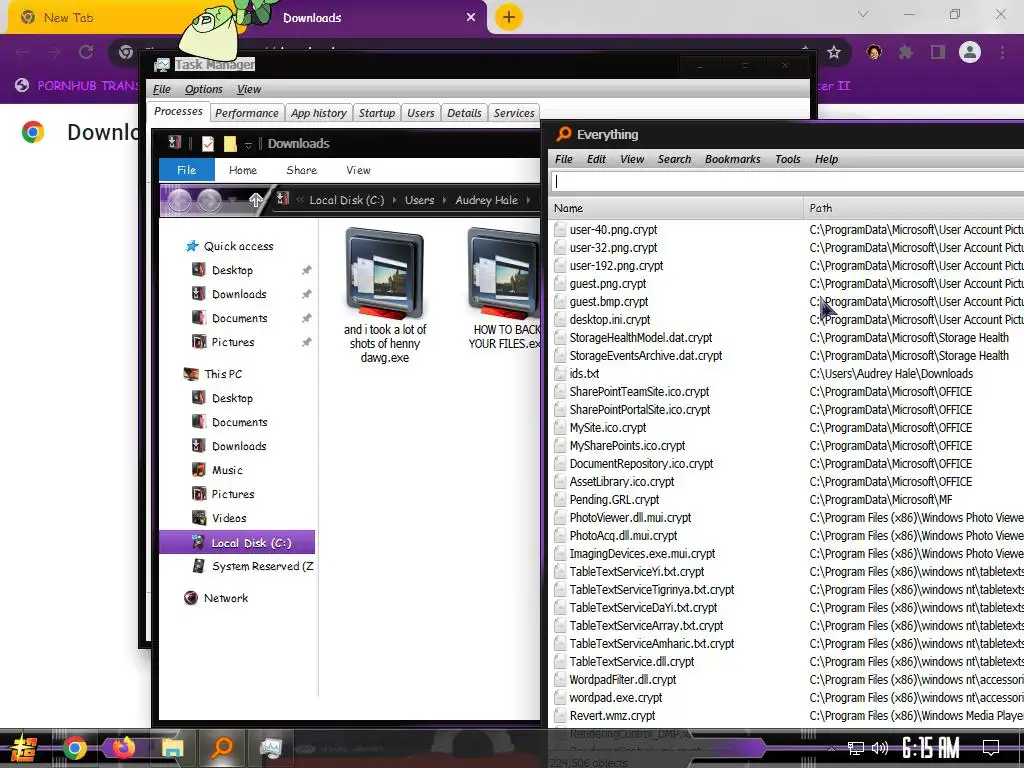The image size is (1024, 768).
Task: Open Task Manager from the taskbar
Action: pyautogui.click(x=270, y=748)
